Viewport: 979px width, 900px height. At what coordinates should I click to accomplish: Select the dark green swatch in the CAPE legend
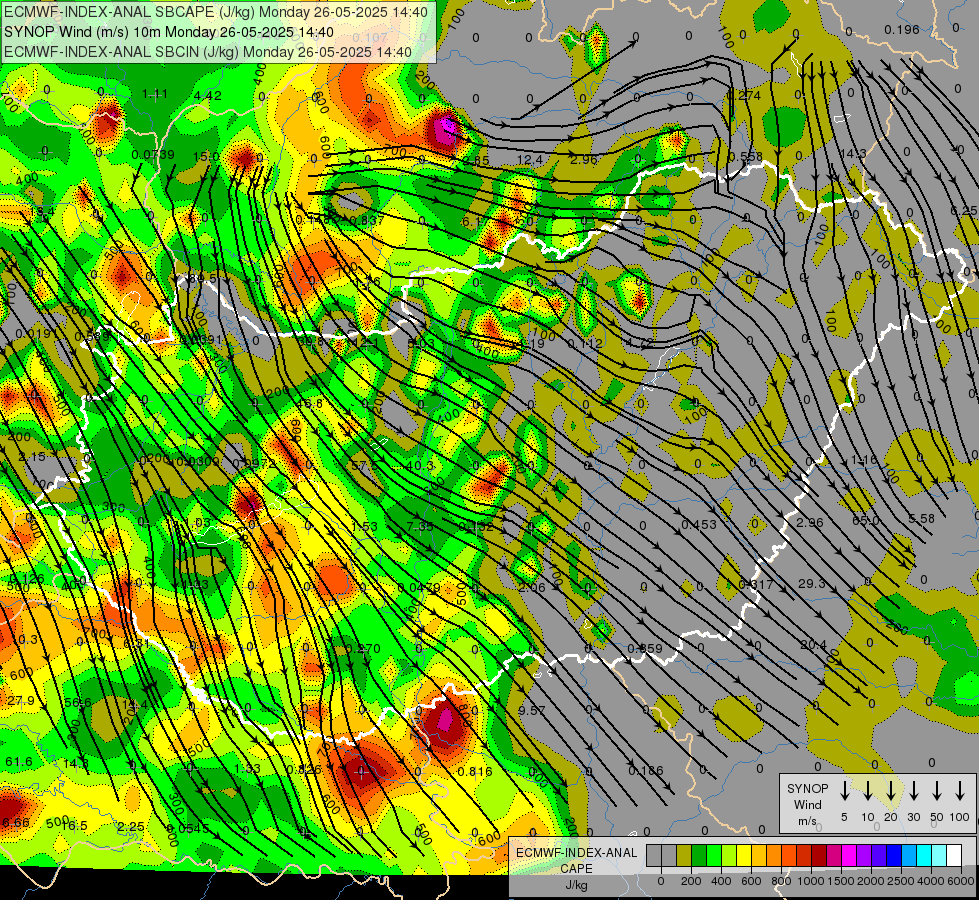[699, 856]
